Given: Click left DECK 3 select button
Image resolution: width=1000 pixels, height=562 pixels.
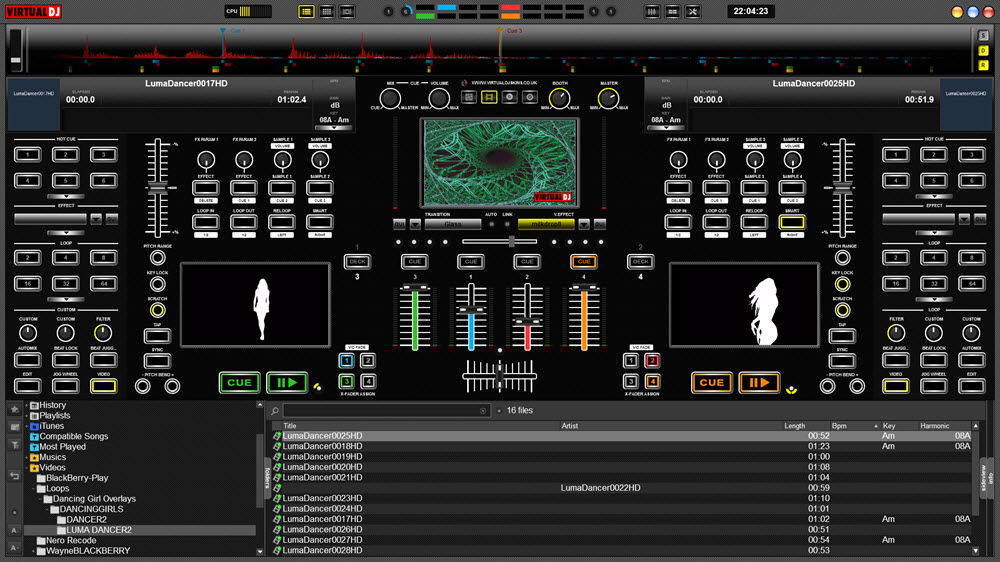Looking at the screenshot, I should click(x=357, y=262).
